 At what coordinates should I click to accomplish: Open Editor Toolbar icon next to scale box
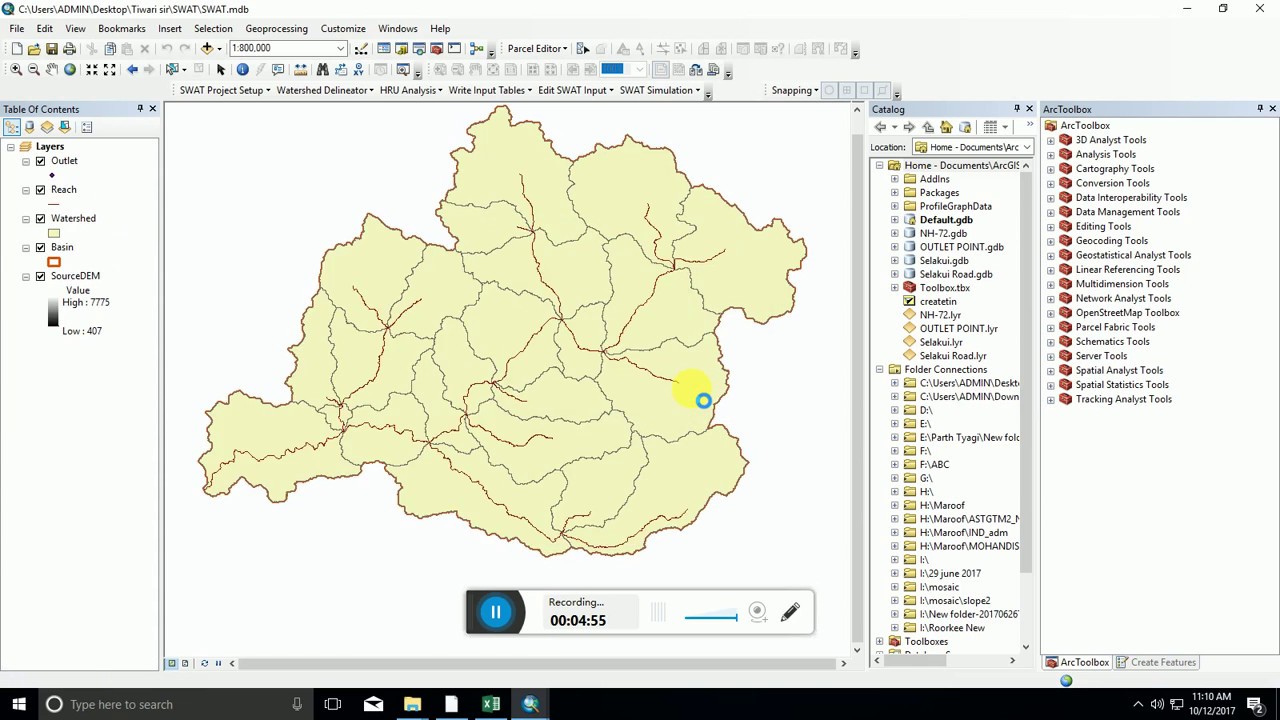point(361,48)
